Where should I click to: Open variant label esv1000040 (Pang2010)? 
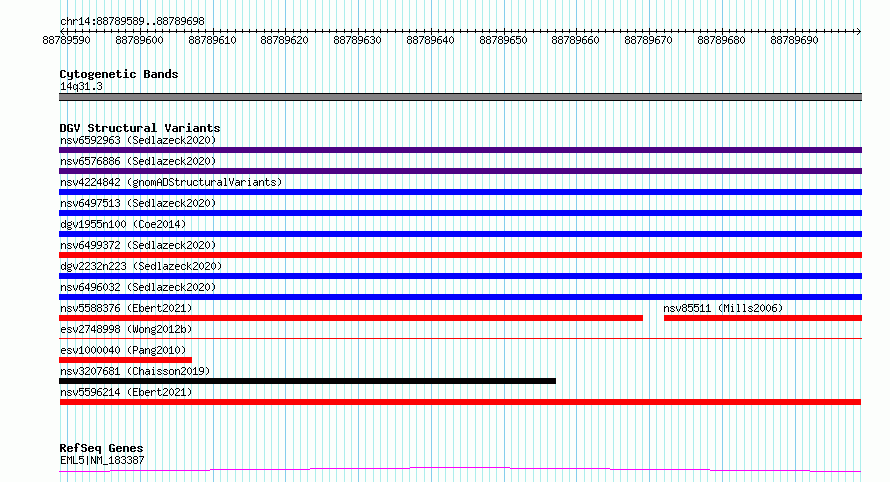(x=123, y=350)
